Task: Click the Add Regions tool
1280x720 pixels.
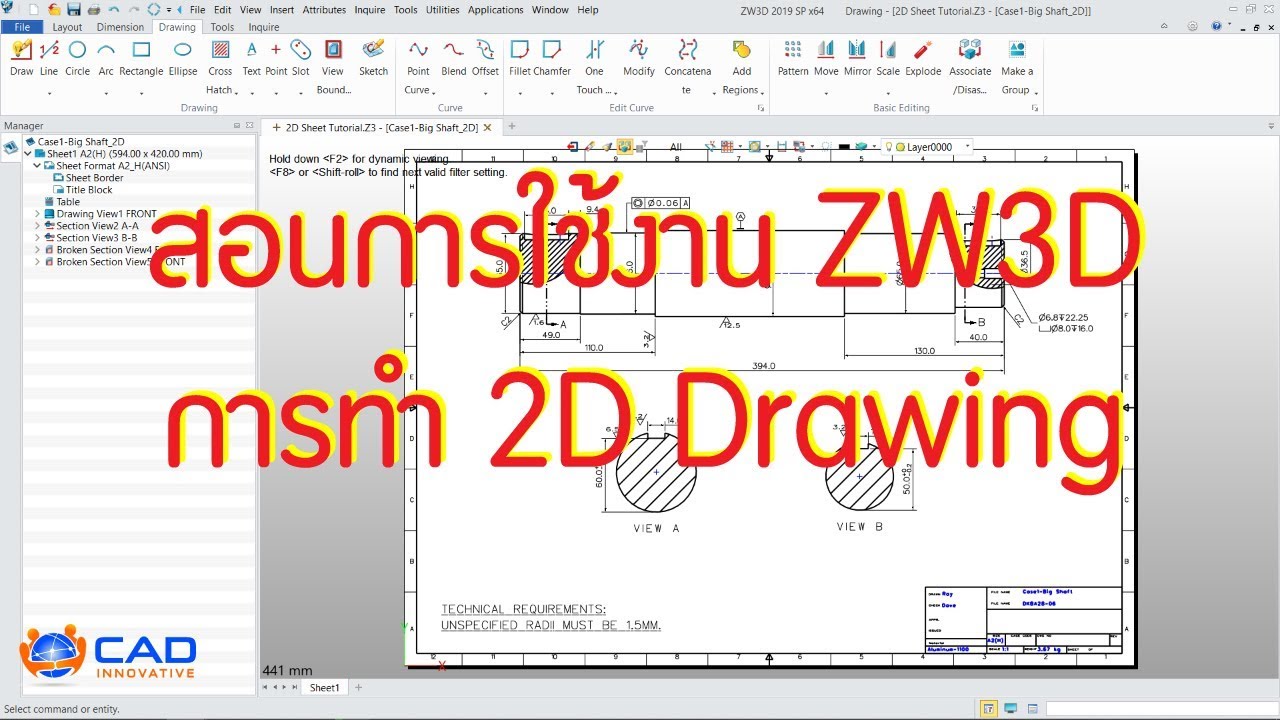Action: [x=741, y=66]
